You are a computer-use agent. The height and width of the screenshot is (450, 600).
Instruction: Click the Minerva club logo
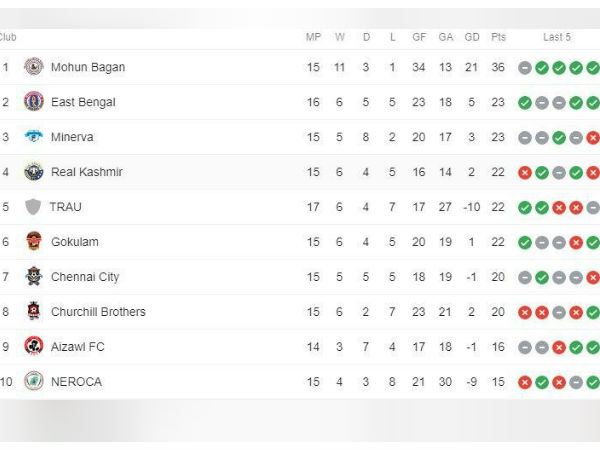pyautogui.click(x=34, y=136)
